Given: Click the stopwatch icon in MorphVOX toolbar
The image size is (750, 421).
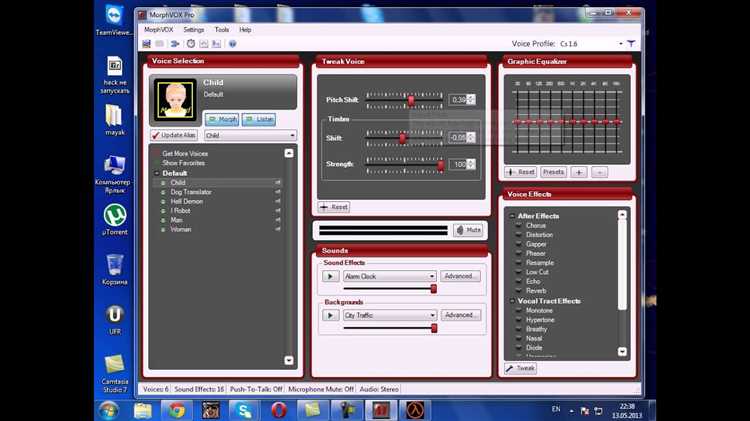Looking at the screenshot, I should pyautogui.click(x=191, y=44).
